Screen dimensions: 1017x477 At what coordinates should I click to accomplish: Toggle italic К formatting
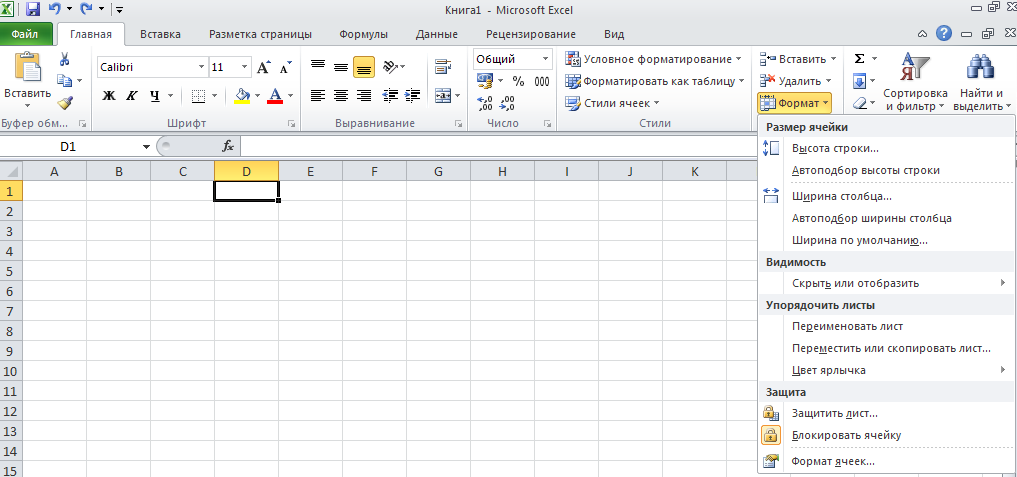[x=132, y=96]
